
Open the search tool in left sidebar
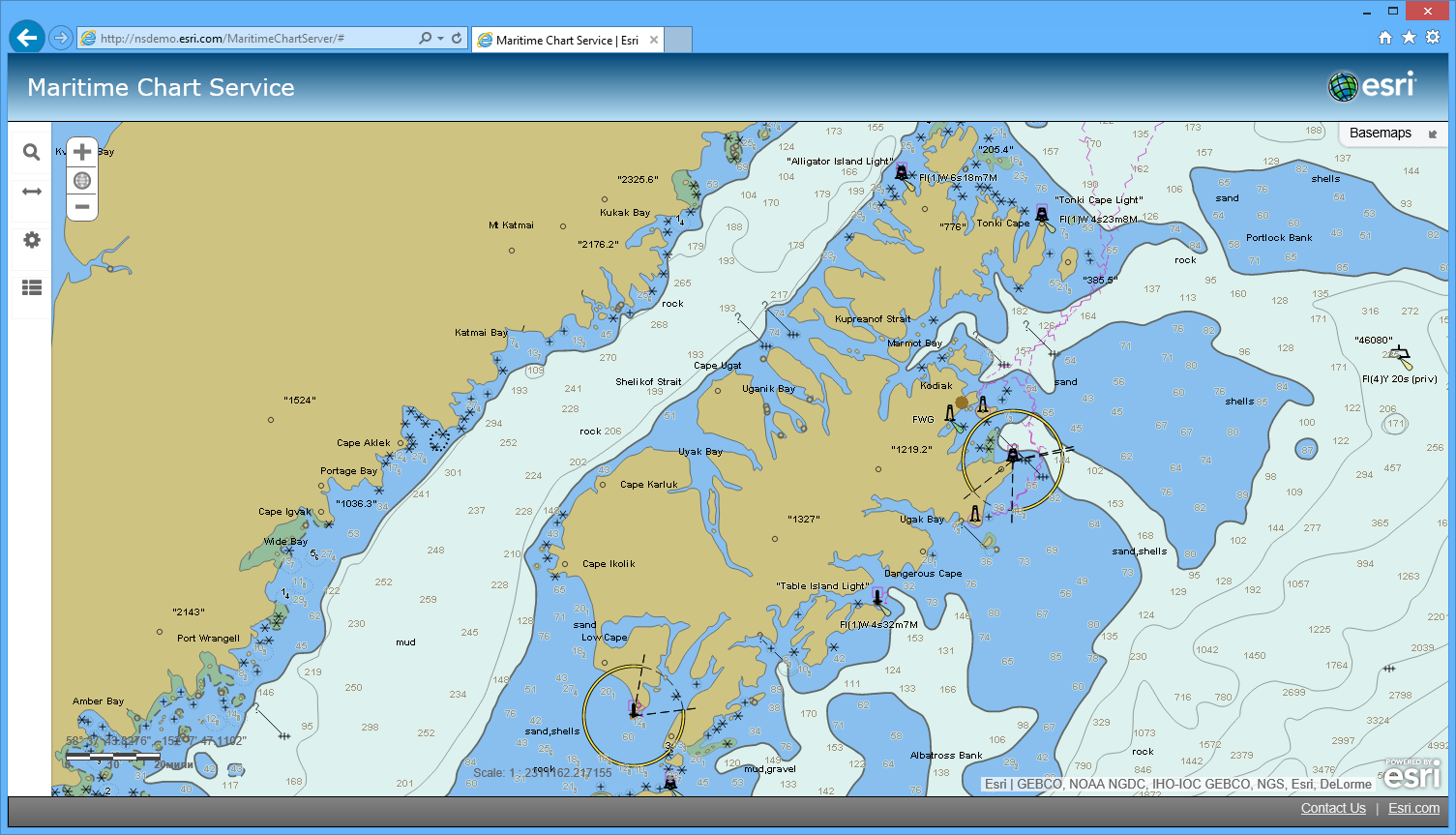(31, 152)
